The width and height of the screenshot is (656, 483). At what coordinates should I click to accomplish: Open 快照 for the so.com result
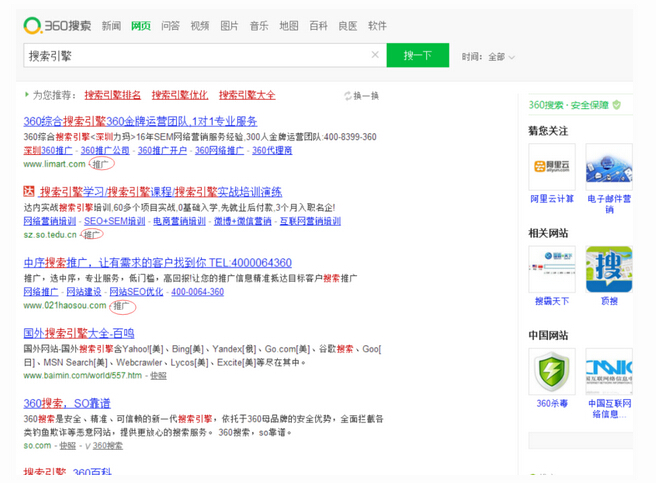click(68, 446)
